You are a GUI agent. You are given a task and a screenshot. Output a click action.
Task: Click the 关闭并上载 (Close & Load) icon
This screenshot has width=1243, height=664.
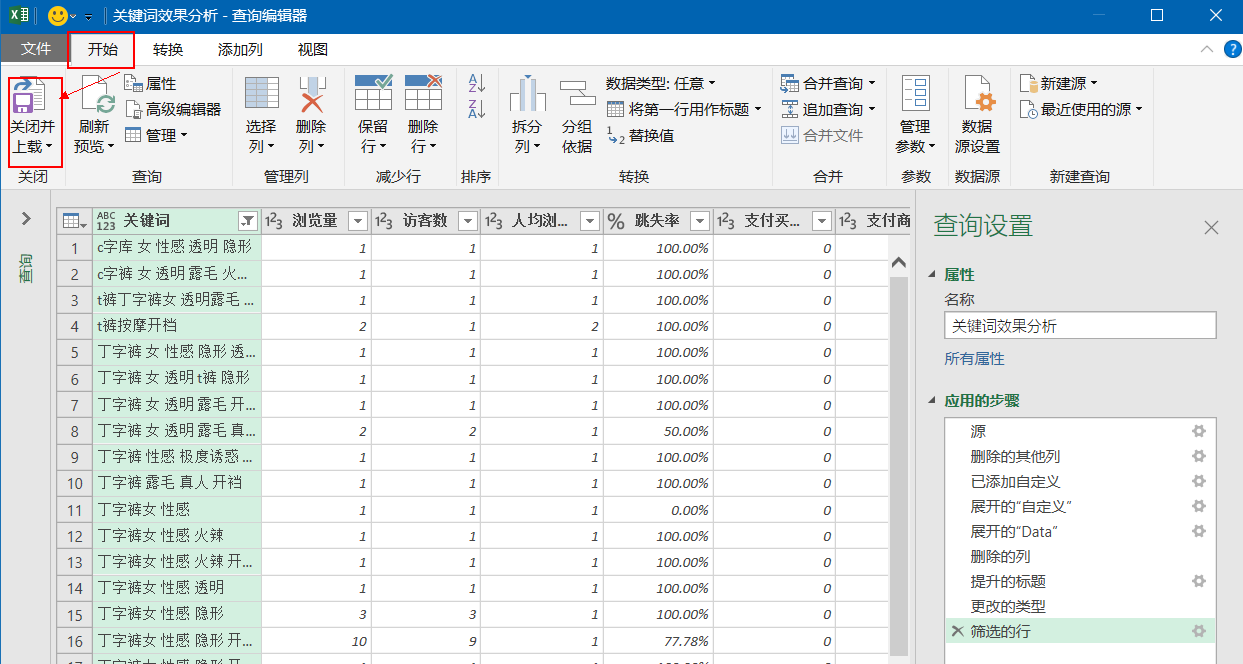coord(30,97)
